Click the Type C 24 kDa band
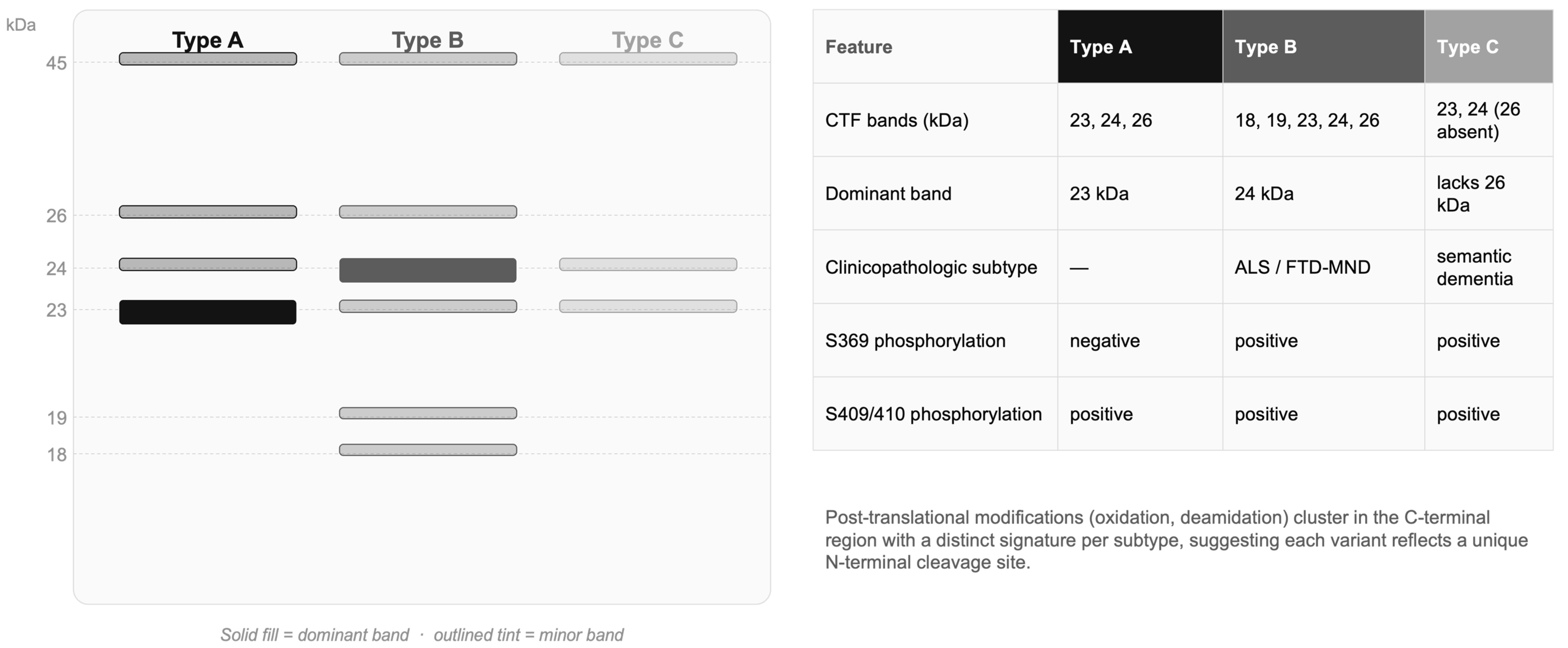 click(x=648, y=264)
